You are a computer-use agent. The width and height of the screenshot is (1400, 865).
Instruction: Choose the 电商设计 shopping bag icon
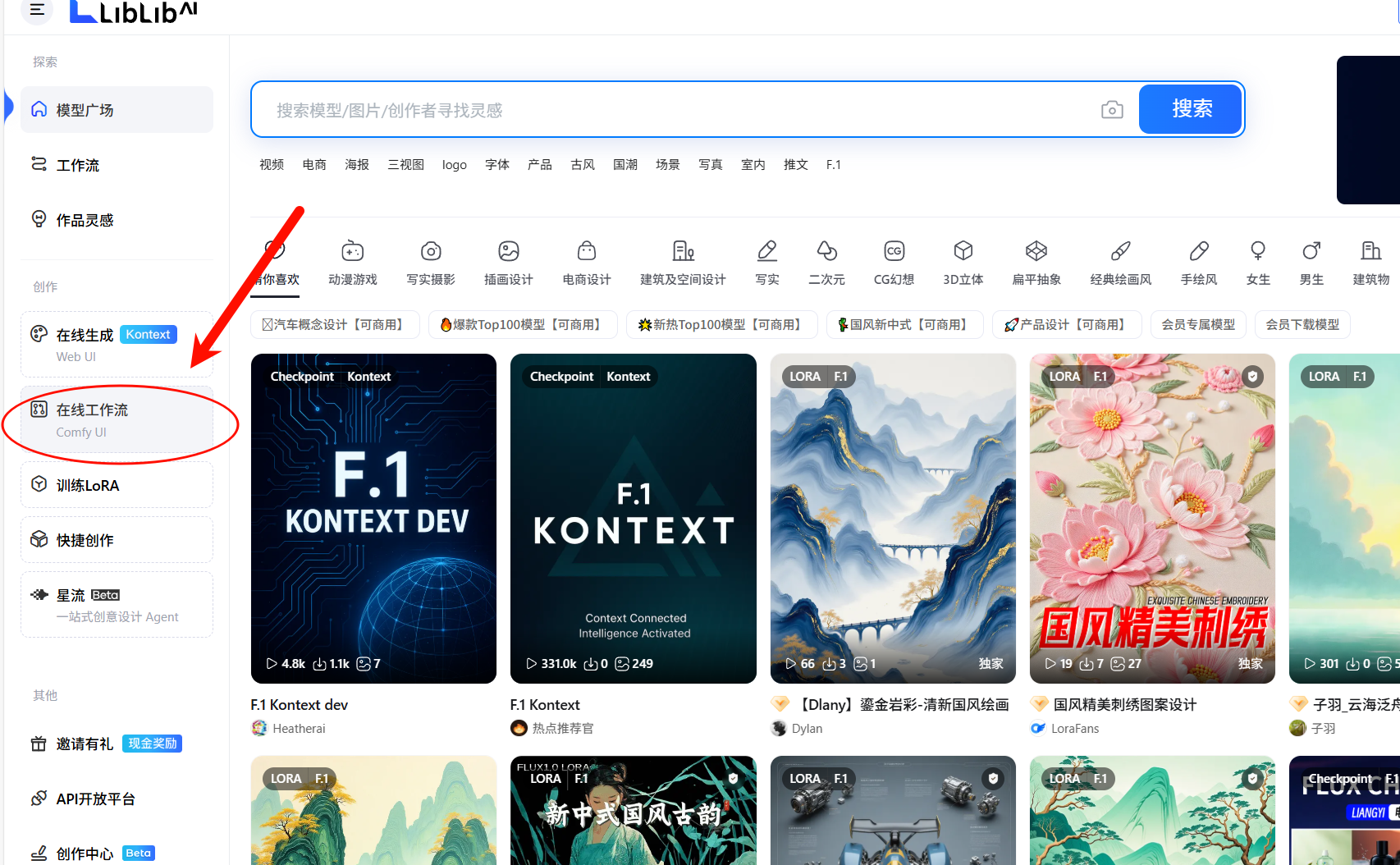586,250
